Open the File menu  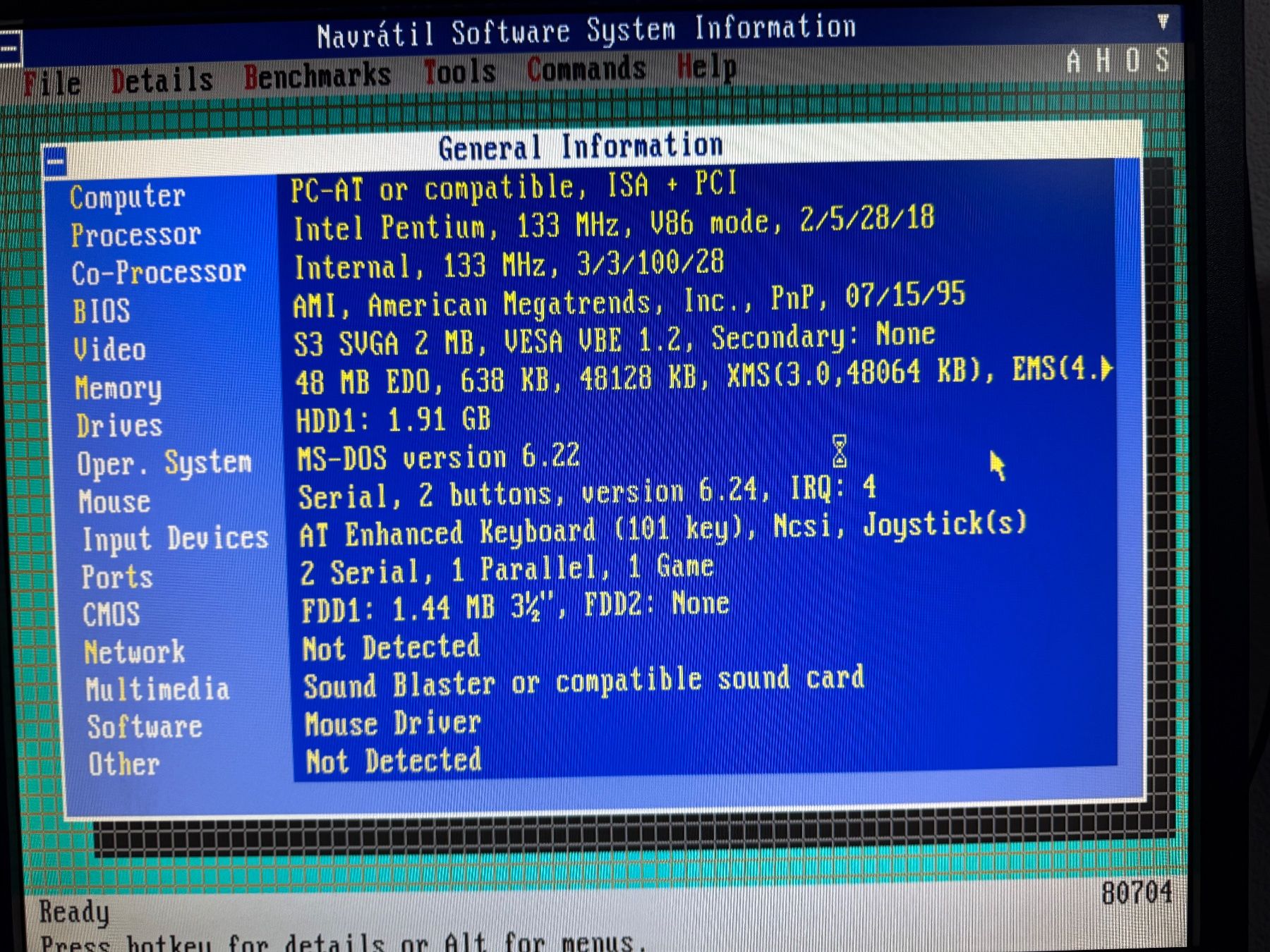coord(52,83)
